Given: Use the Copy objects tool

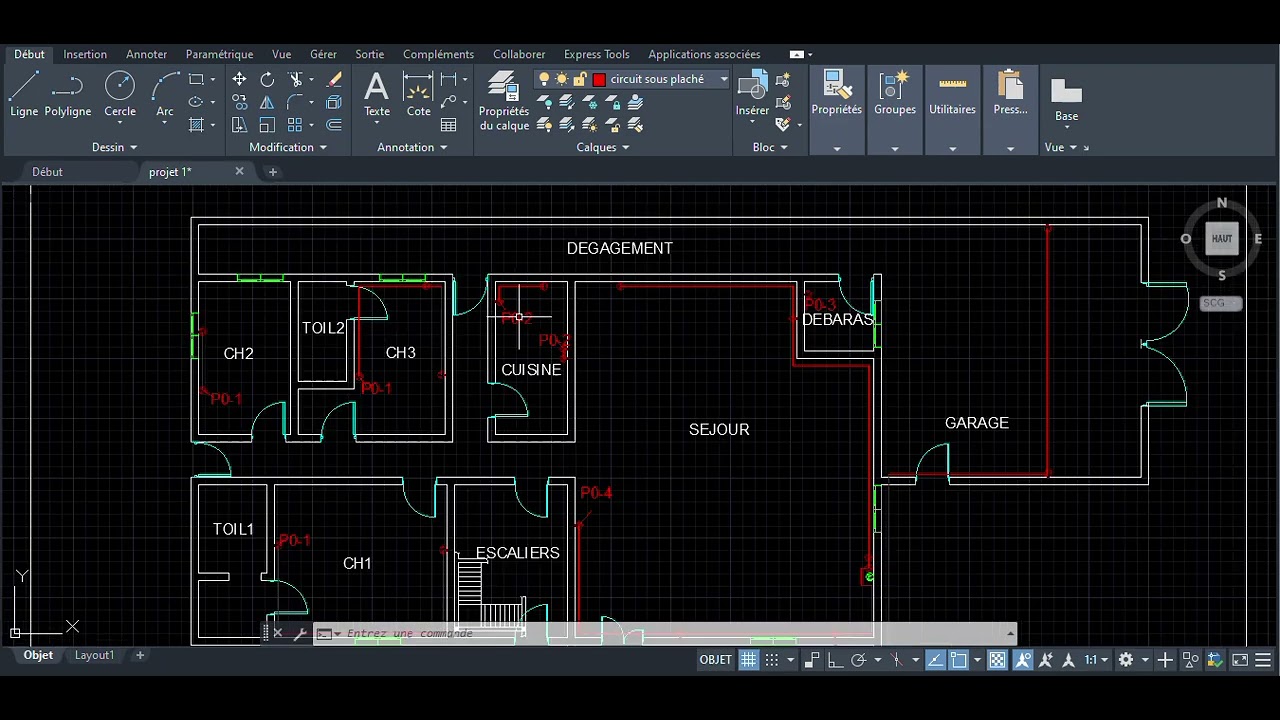Looking at the screenshot, I should [x=239, y=102].
